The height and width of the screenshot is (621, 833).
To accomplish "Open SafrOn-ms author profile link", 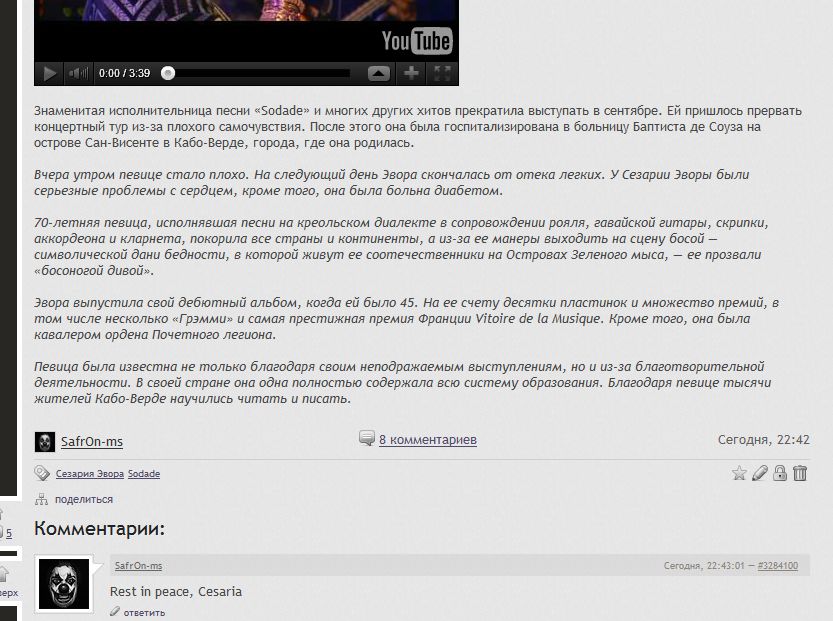I will tap(92, 441).
